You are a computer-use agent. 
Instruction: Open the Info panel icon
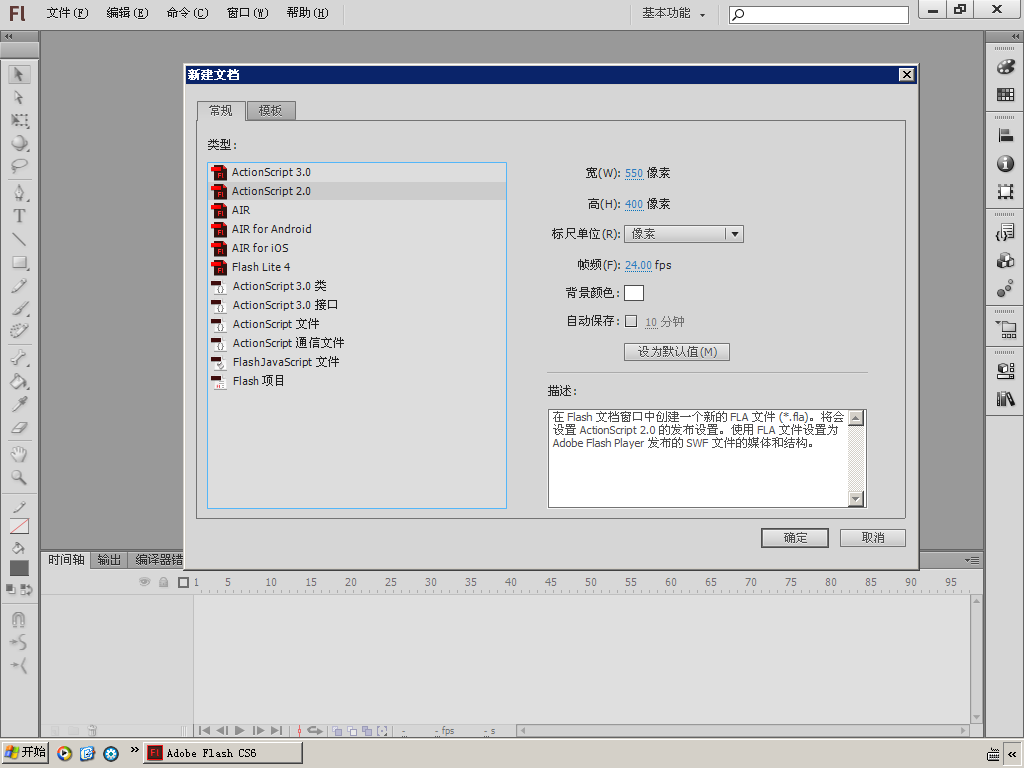1006,163
